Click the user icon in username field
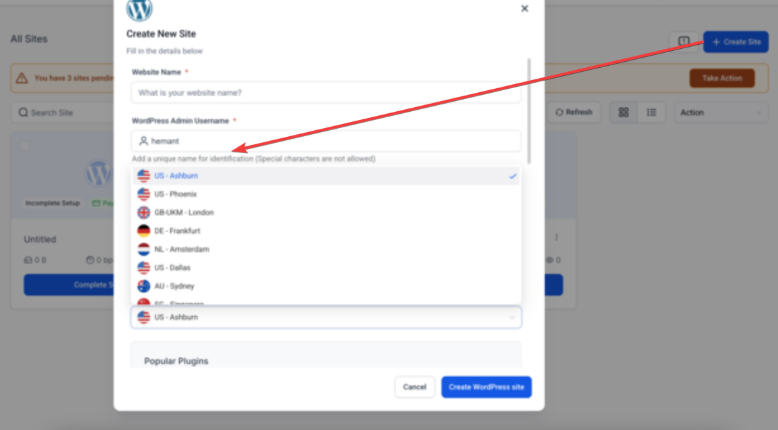Image resolution: width=778 pixels, height=430 pixels. tap(143, 141)
